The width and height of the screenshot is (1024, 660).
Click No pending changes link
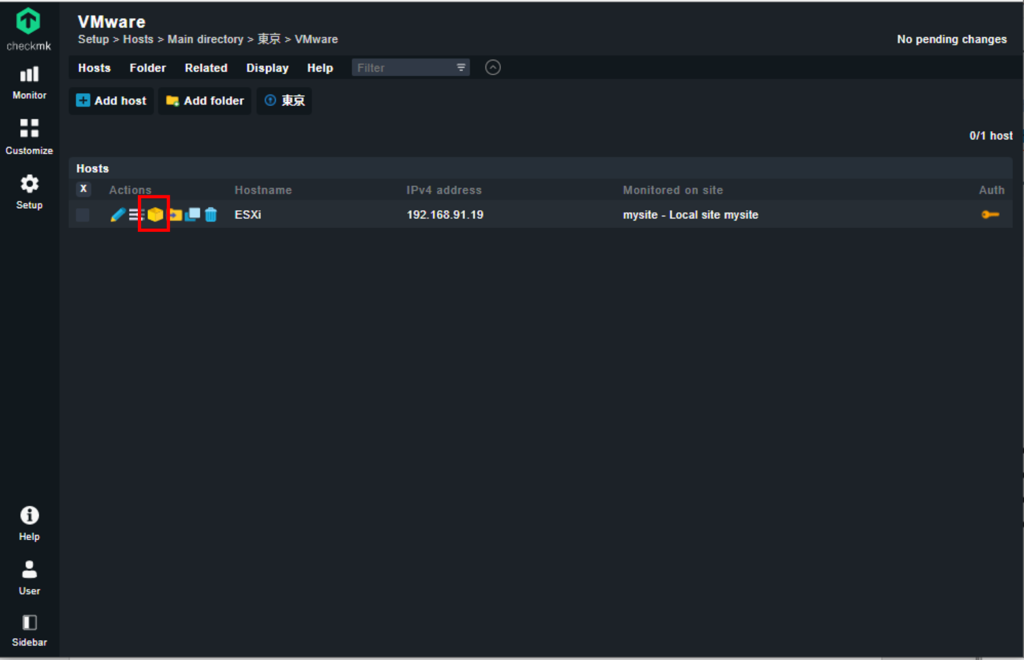pos(952,39)
